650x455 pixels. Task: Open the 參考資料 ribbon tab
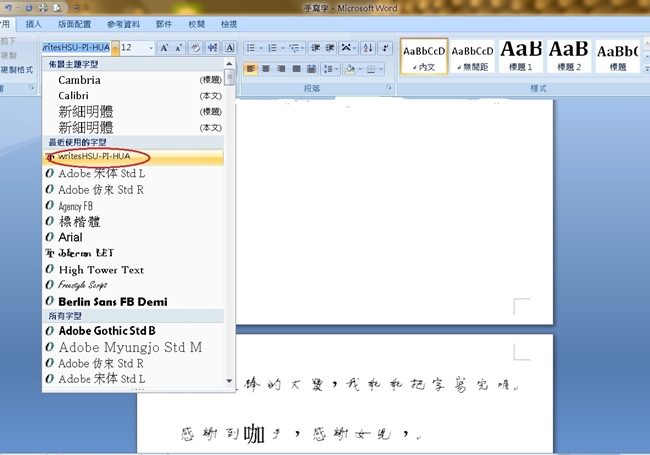click(x=123, y=24)
